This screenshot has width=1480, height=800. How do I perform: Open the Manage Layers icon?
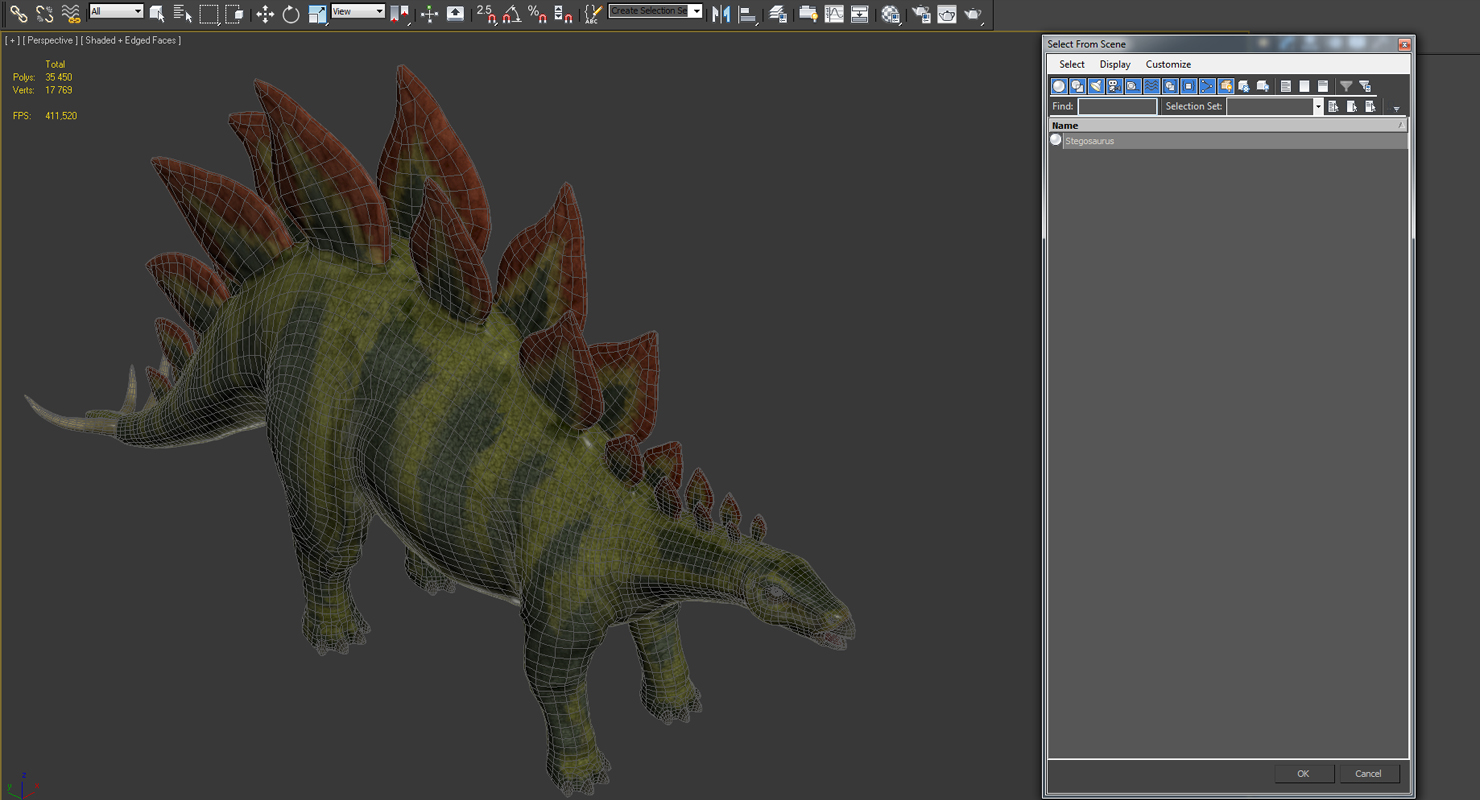pos(777,14)
